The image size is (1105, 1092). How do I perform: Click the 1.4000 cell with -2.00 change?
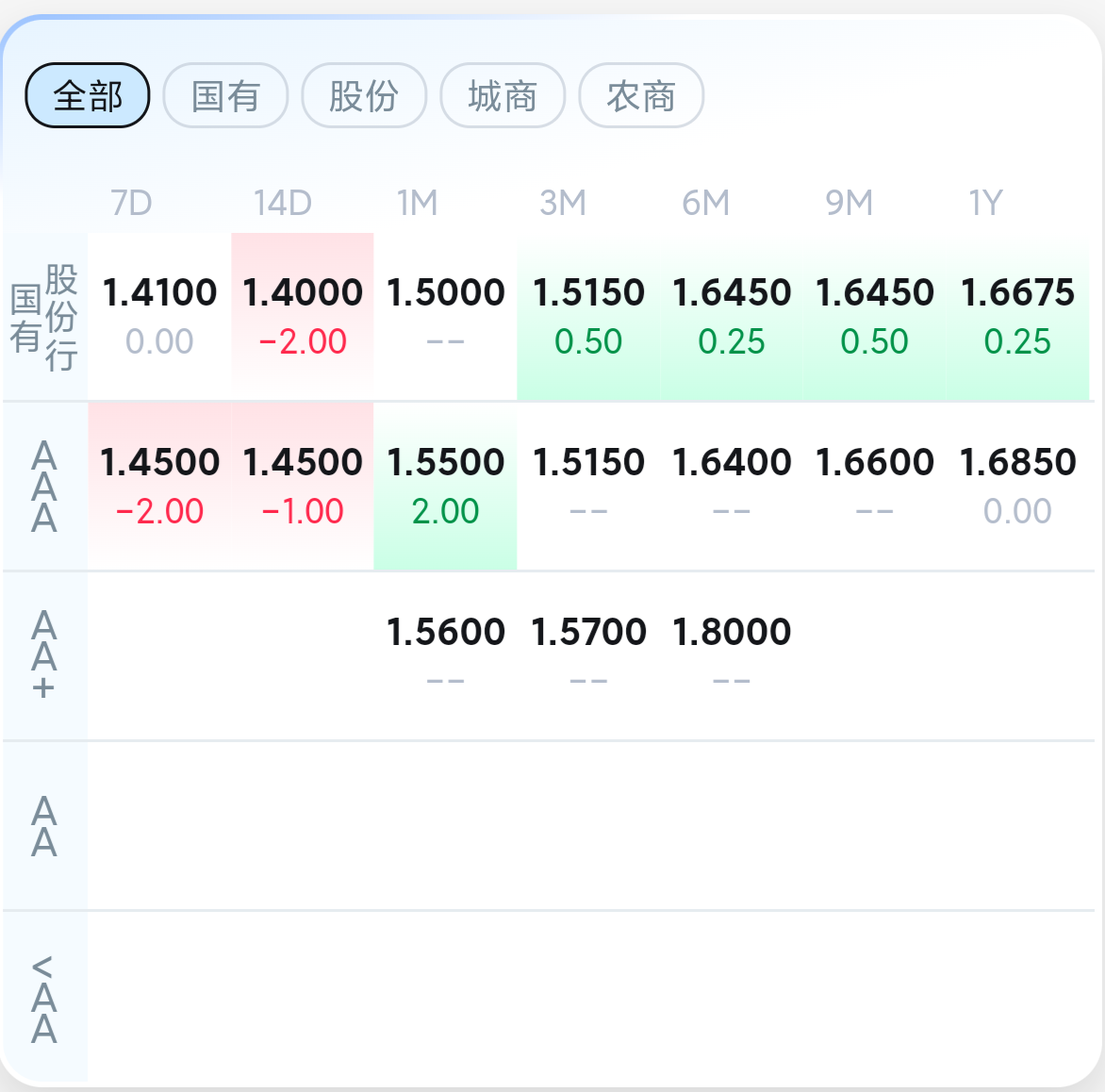[303, 316]
